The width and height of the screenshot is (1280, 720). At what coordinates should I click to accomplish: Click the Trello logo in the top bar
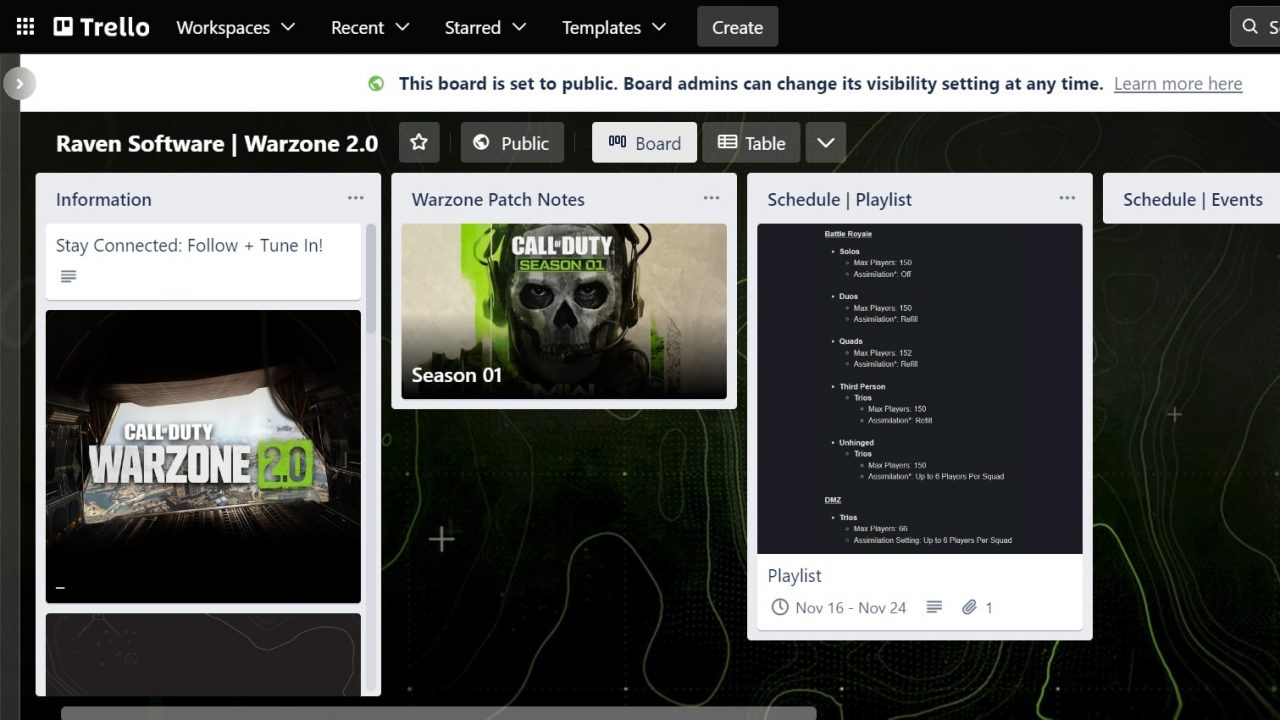pos(100,27)
